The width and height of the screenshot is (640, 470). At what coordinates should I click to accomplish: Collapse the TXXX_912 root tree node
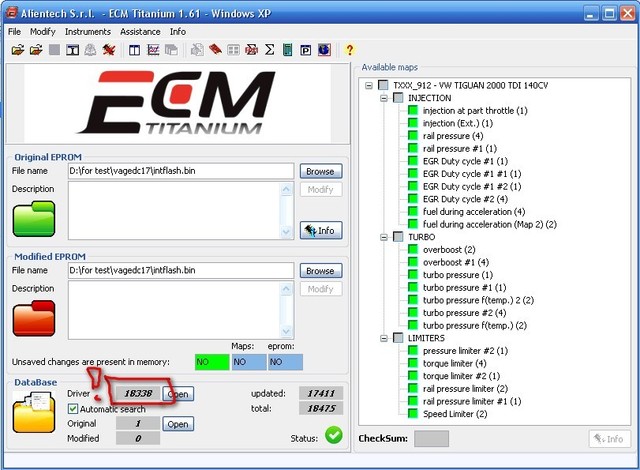[x=369, y=85]
